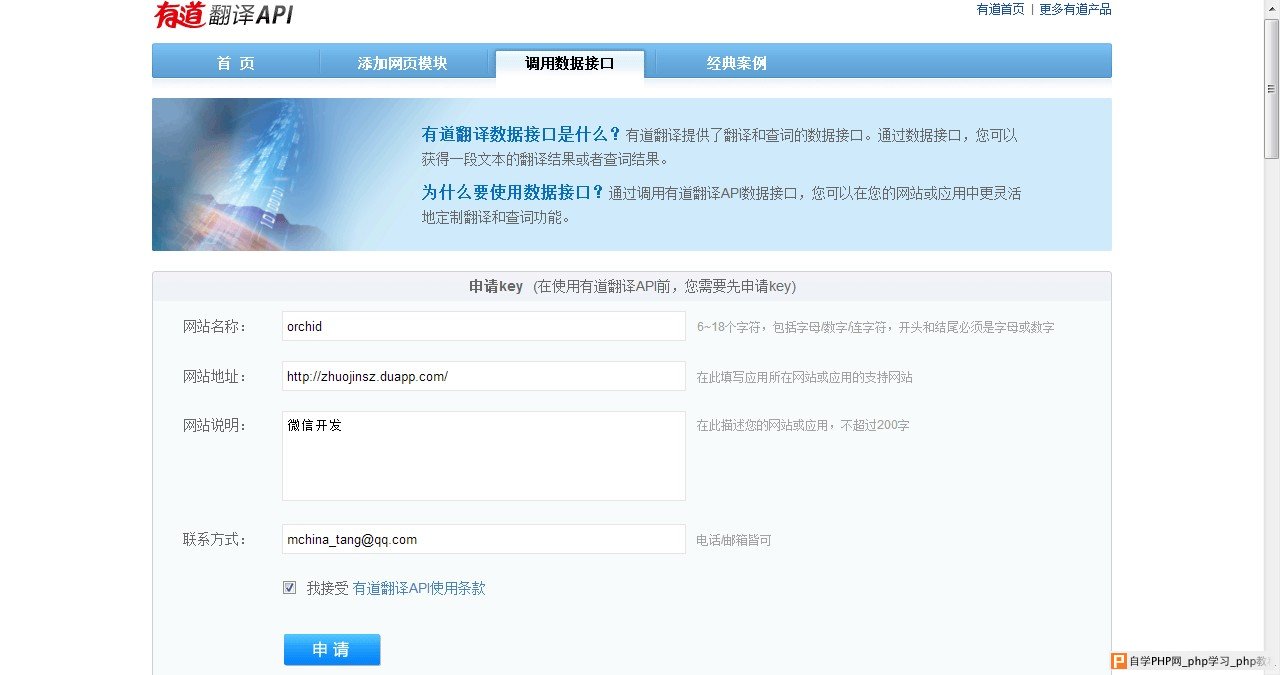Click the 为什么要使用数据接口？ heading
1280x675 pixels.
(x=512, y=192)
